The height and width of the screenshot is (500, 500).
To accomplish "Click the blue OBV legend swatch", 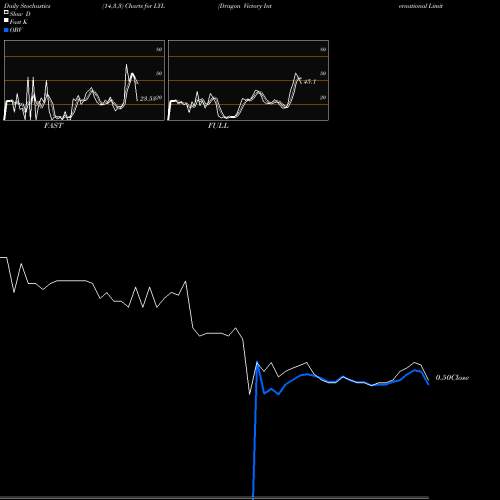I will 6,30.
